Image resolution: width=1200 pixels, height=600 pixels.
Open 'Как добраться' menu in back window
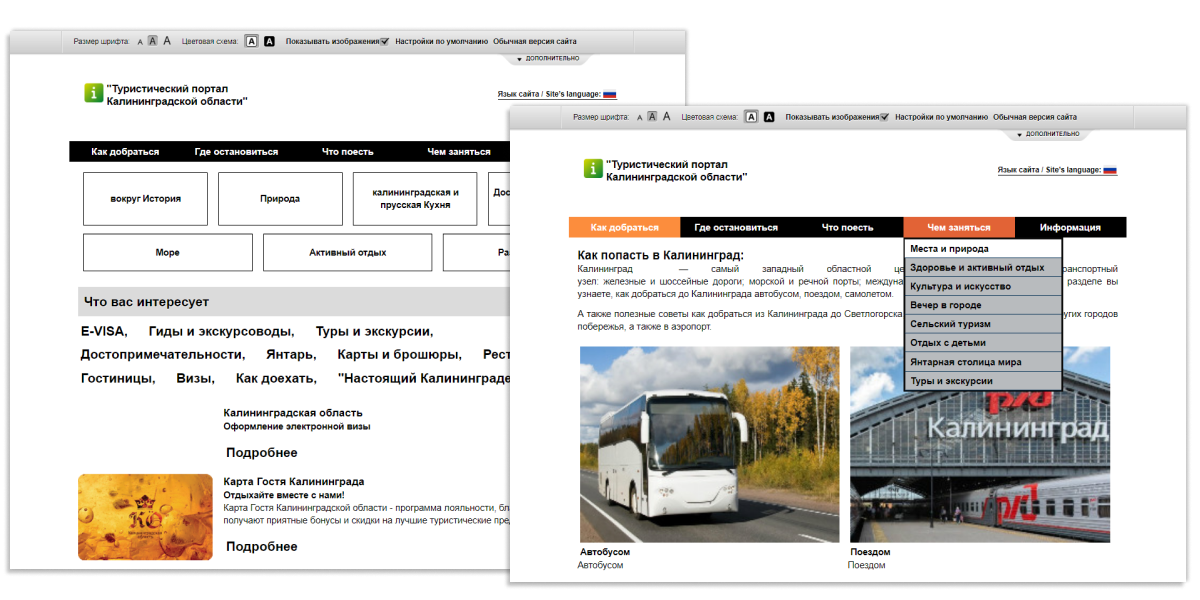(x=125, y=152)
